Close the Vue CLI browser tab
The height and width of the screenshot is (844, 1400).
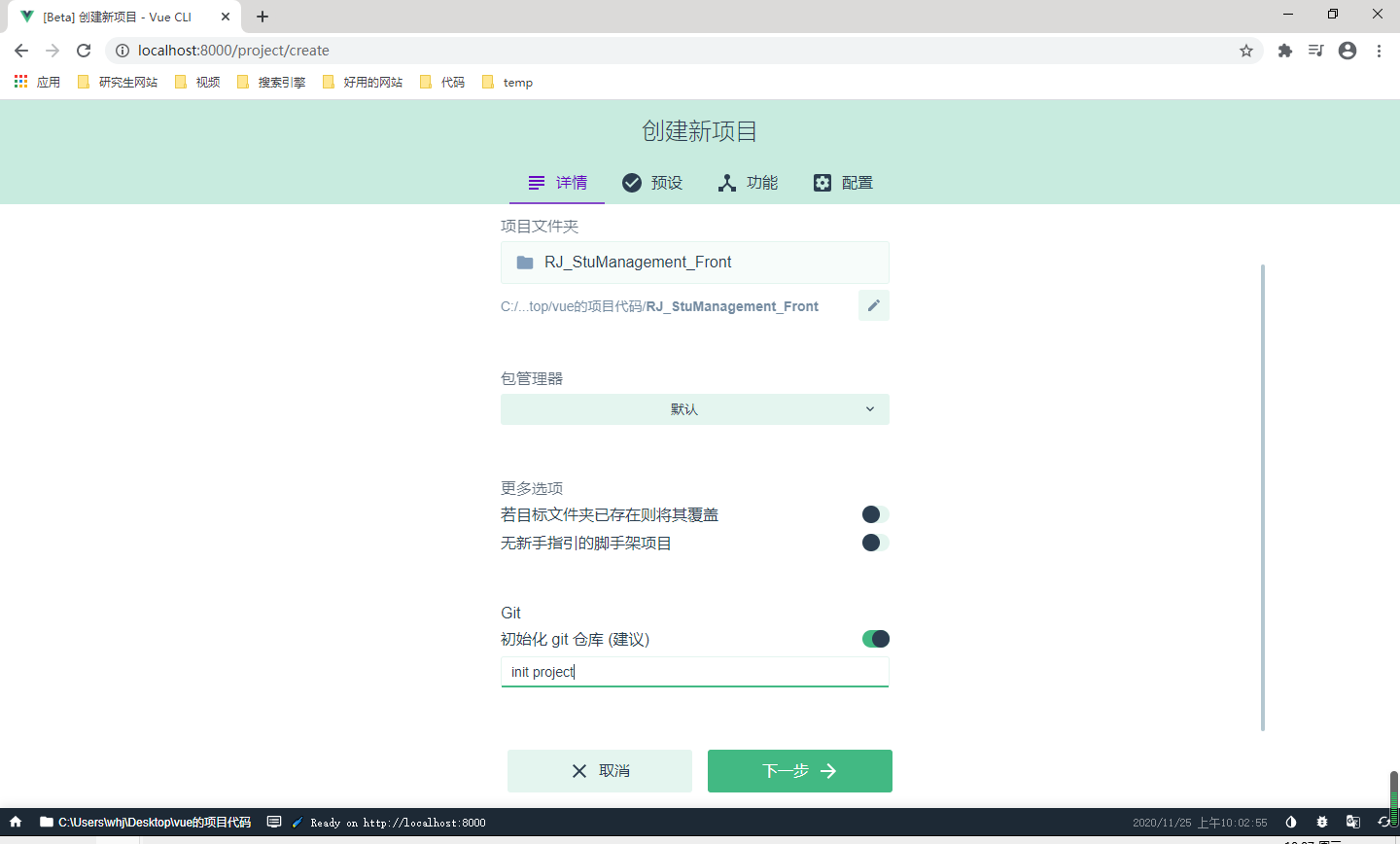pos(226,17)
